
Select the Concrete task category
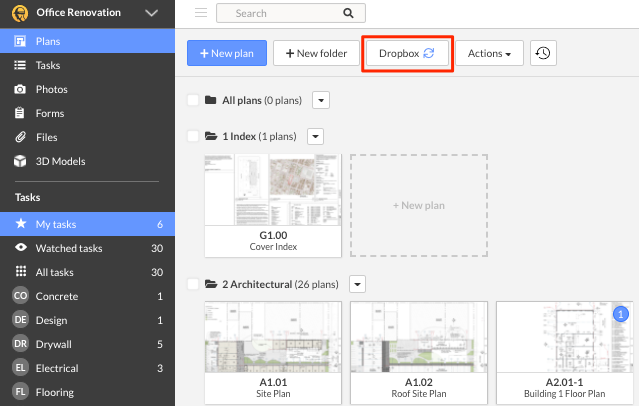(x=87, y=296)
